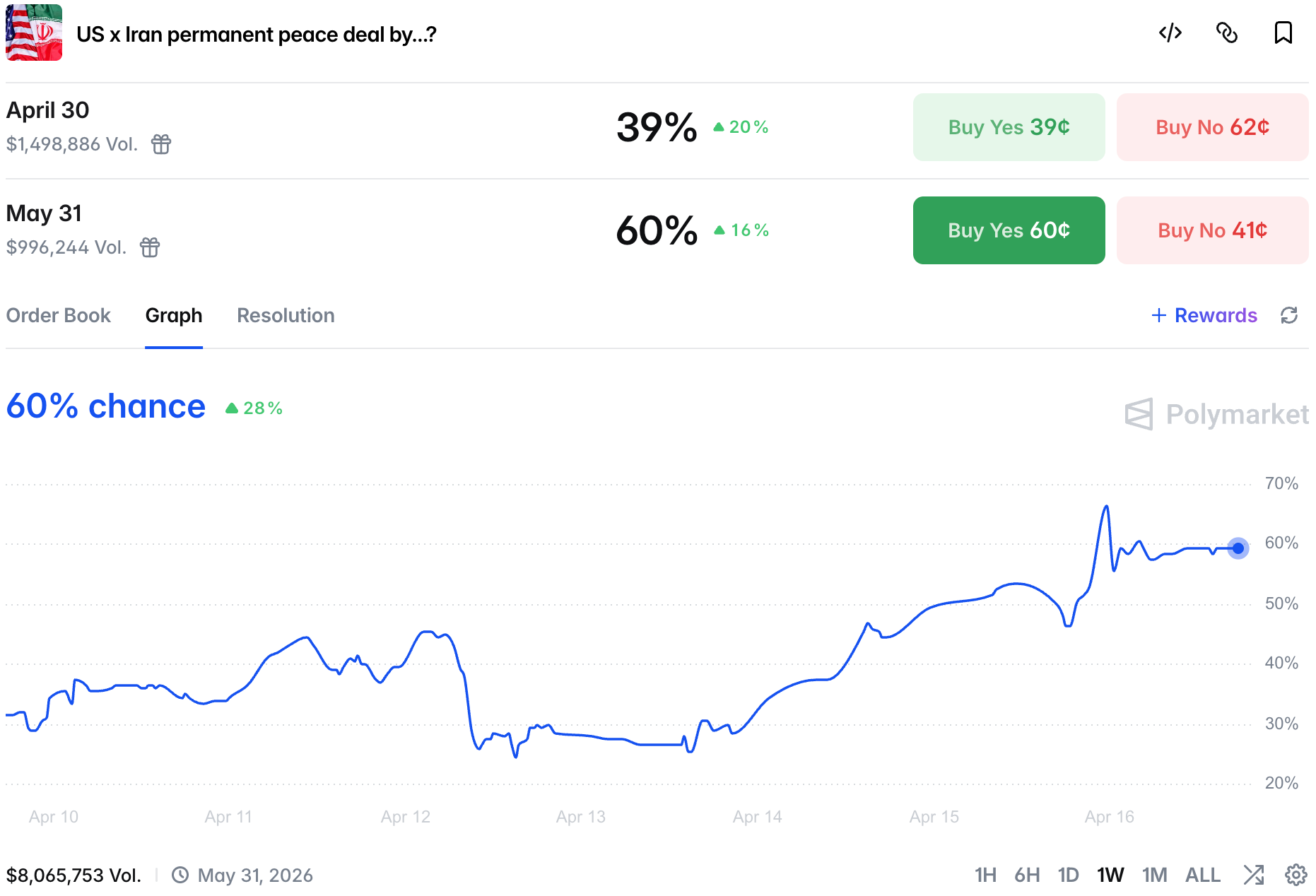Screen dimensions: 1316x896
Task: Select the 1H time range
Action: (x=985, y=875)
